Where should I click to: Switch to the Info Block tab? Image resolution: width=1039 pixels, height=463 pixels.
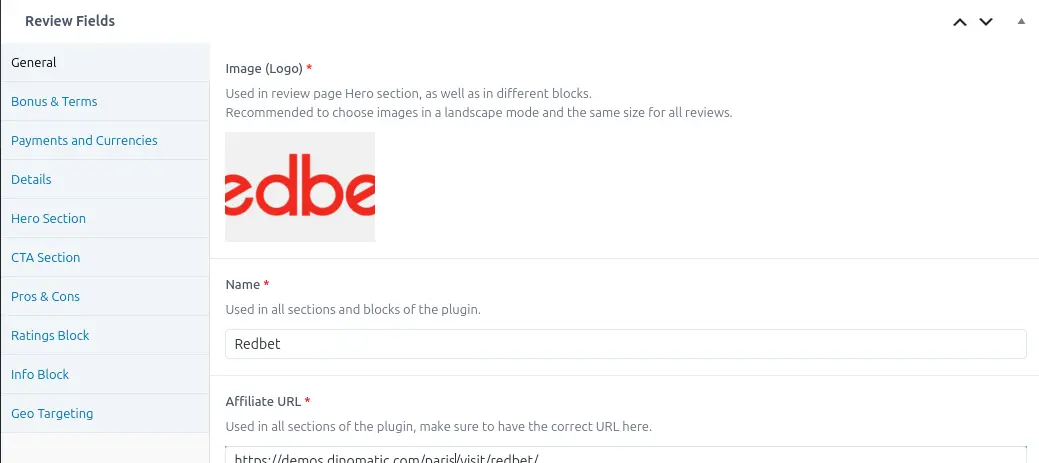coord(40,374)
